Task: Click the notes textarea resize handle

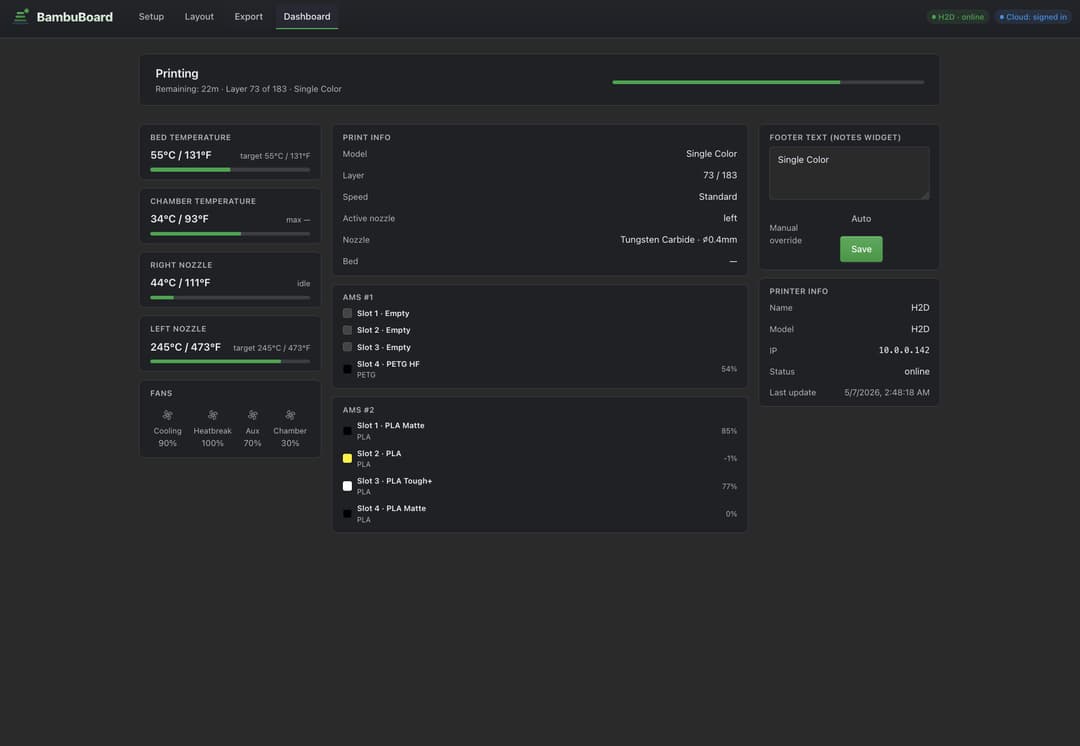Action: coord(925,196)
